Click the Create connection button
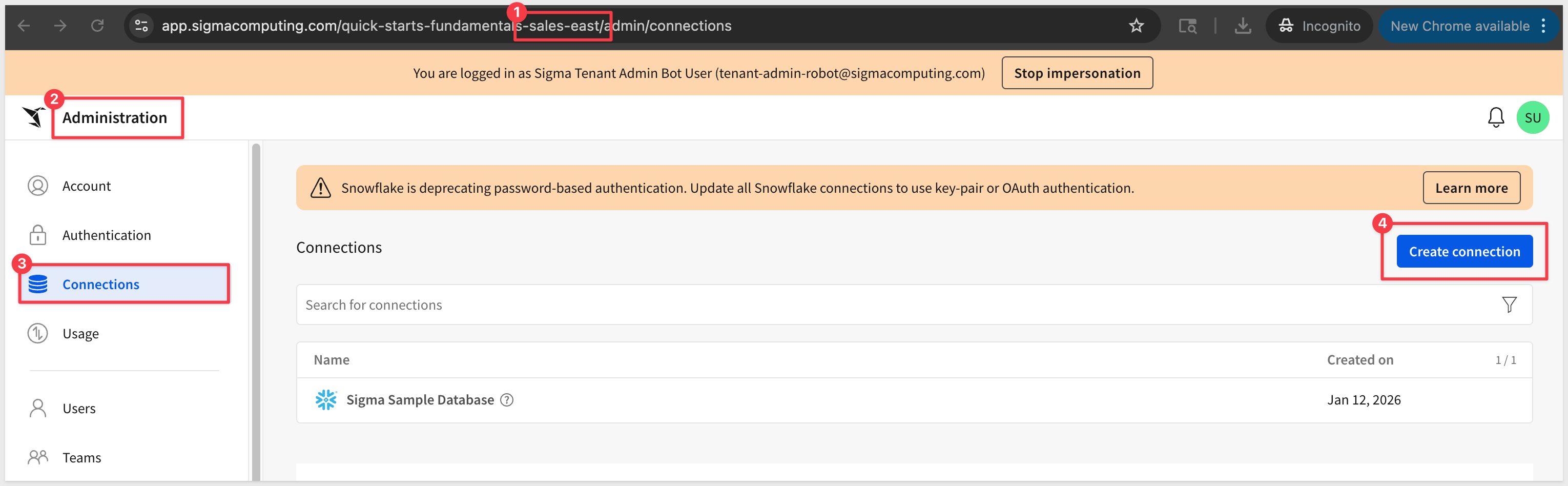Viewport: 1568px width, 486px height. coord(1464,252)
